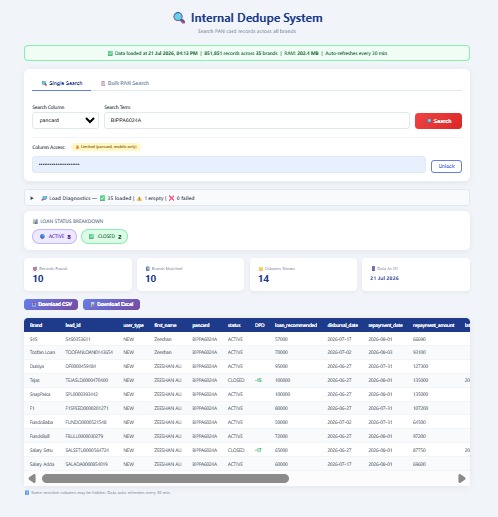Click the green check icon beside 35 loaded

(102, 198)
